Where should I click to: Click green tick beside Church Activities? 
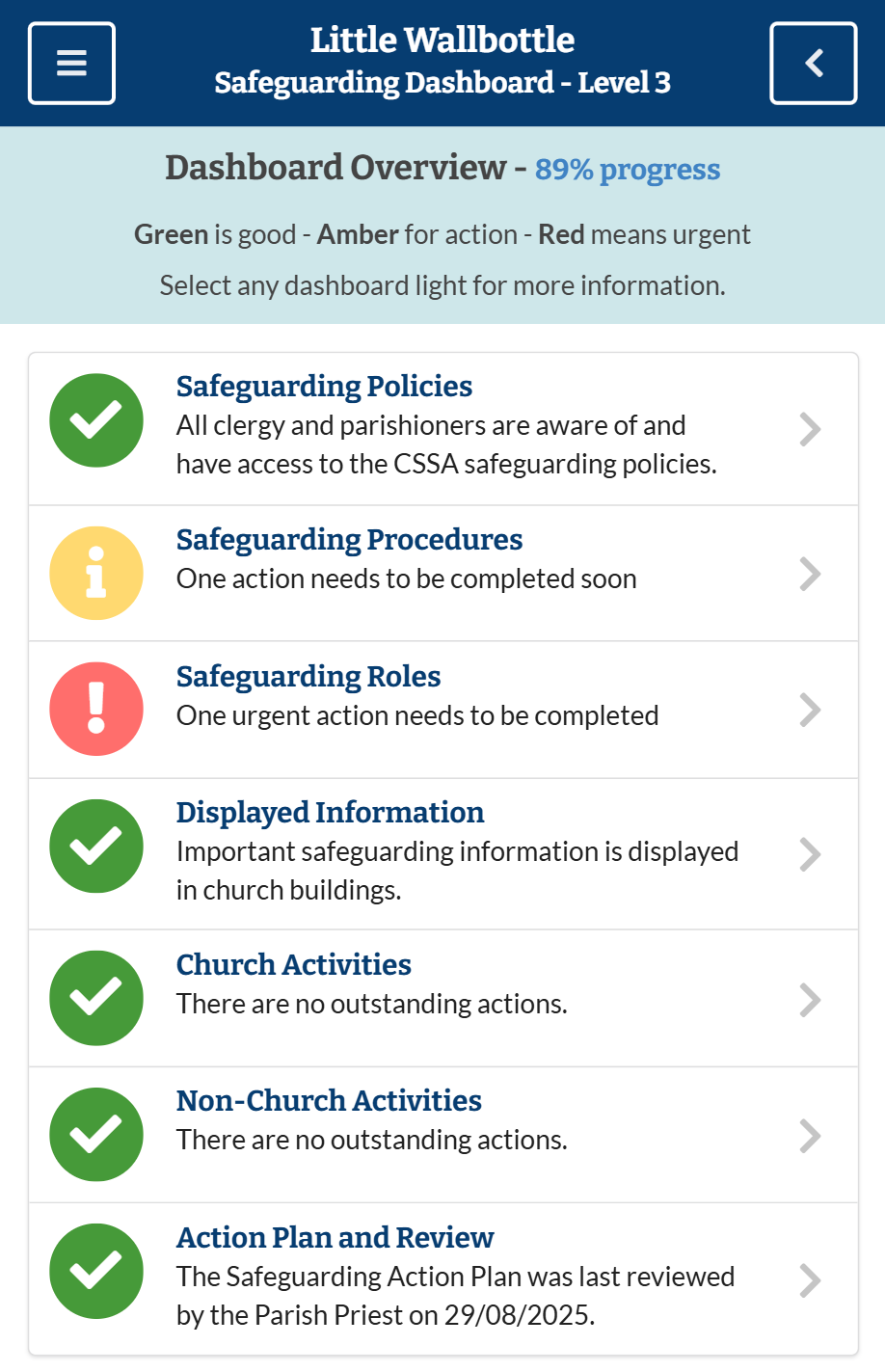coord(96,998)
